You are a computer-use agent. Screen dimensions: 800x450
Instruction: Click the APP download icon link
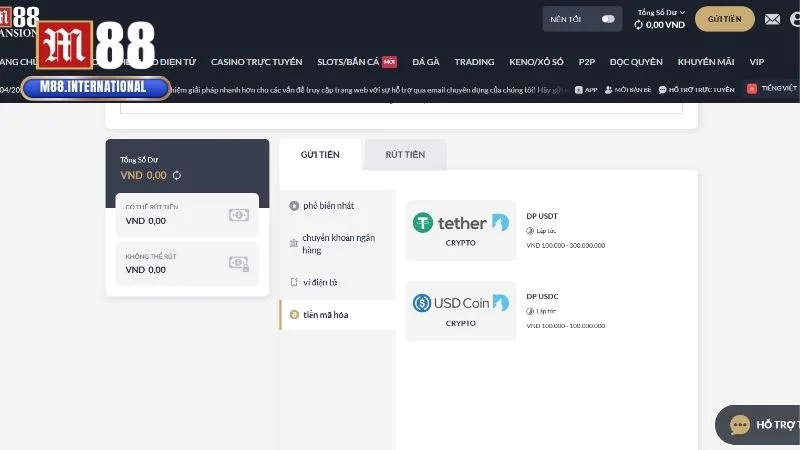click(586, 90)
